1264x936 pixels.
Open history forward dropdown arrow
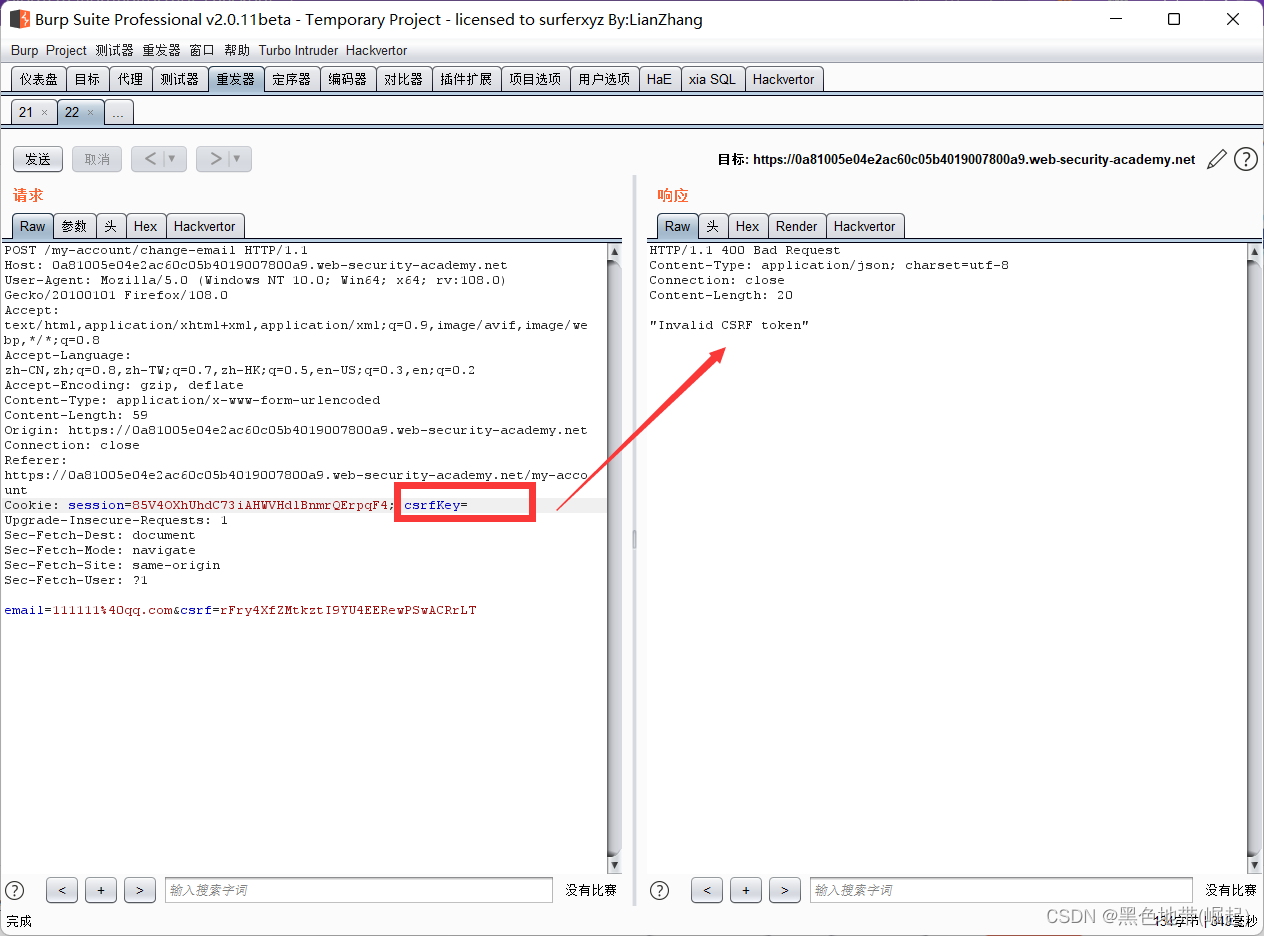(237, 159)
